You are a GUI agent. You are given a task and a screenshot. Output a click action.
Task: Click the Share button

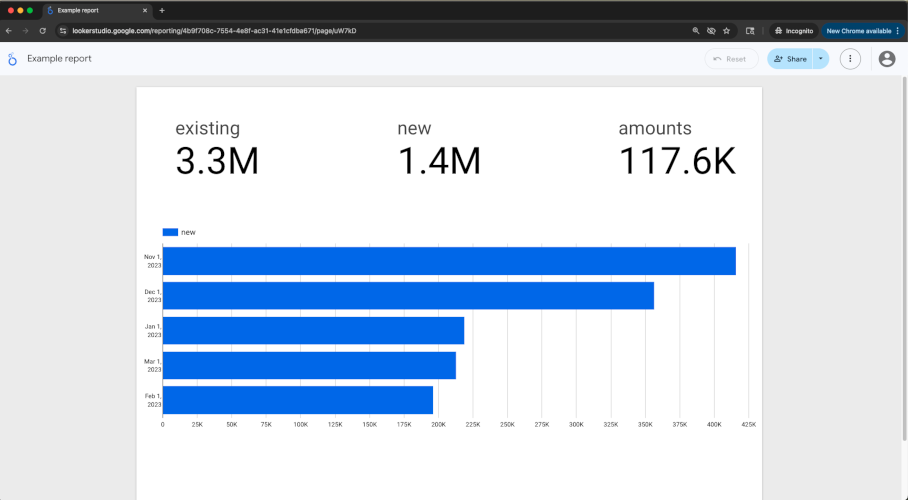[790, 59]
